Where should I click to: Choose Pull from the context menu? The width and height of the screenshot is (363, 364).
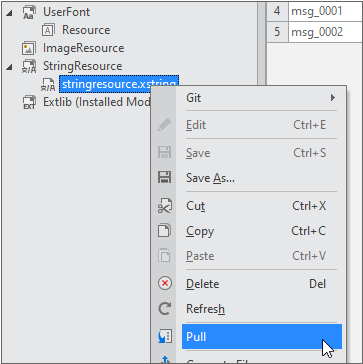point(262,337)
